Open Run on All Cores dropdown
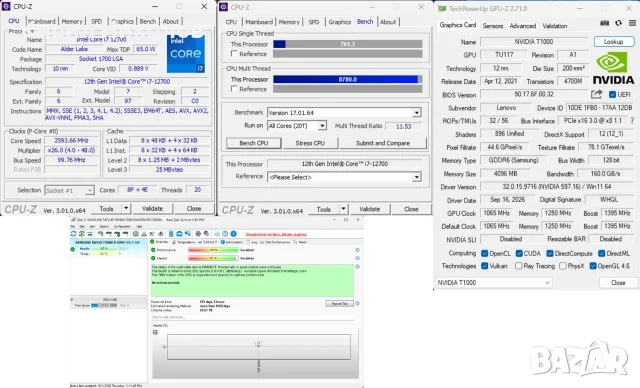 pyautogui.click(x=322, y=126)
